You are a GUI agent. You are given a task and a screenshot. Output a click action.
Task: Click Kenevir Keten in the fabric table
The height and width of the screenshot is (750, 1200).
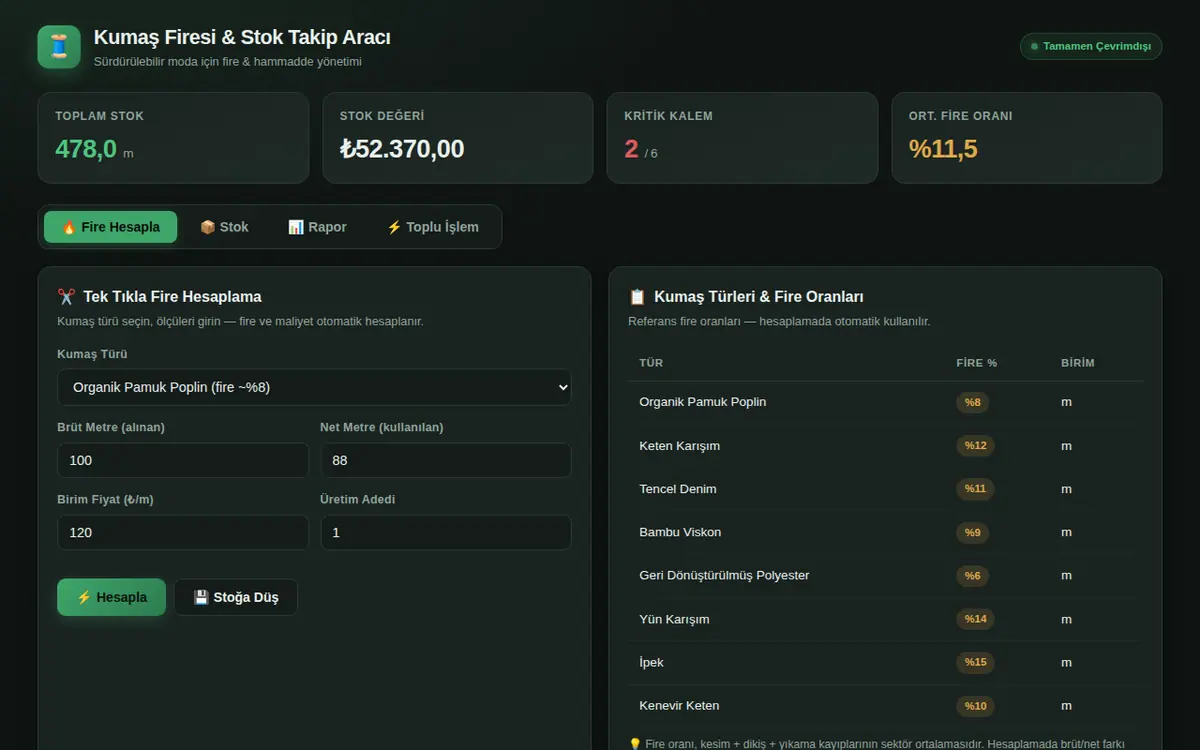click(x=679, y=705)
